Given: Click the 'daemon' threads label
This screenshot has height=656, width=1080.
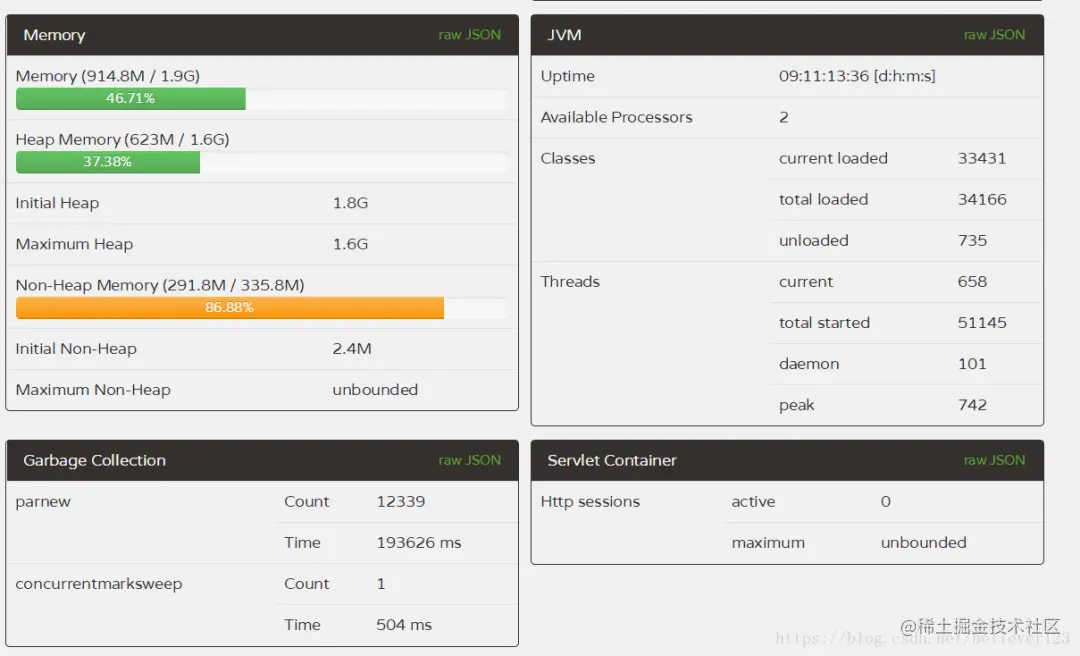Looking at the screenshot, I should pyautogui.click(x=809, y=364).
